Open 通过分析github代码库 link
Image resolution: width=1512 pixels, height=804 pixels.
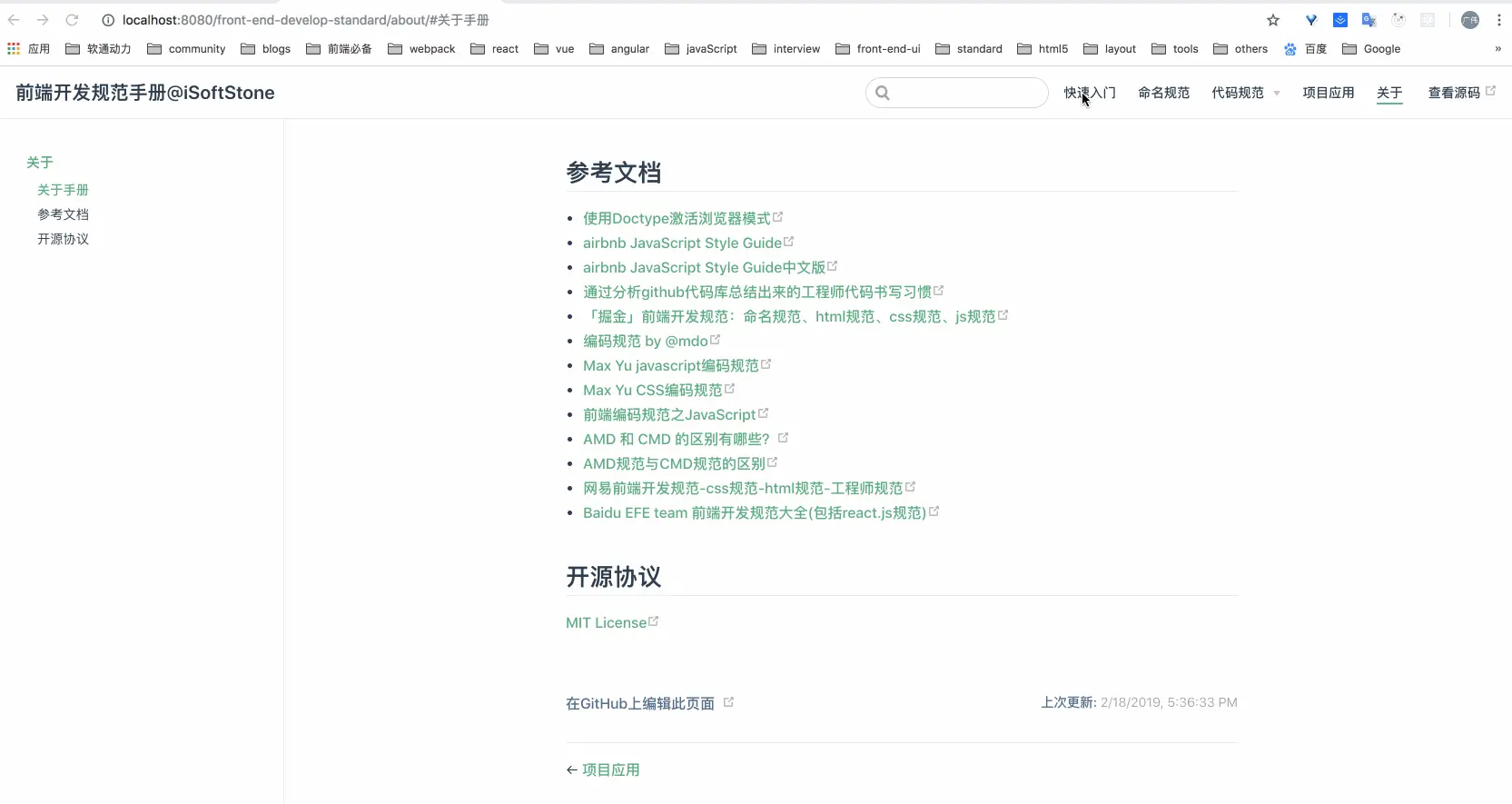coord(763,292)
